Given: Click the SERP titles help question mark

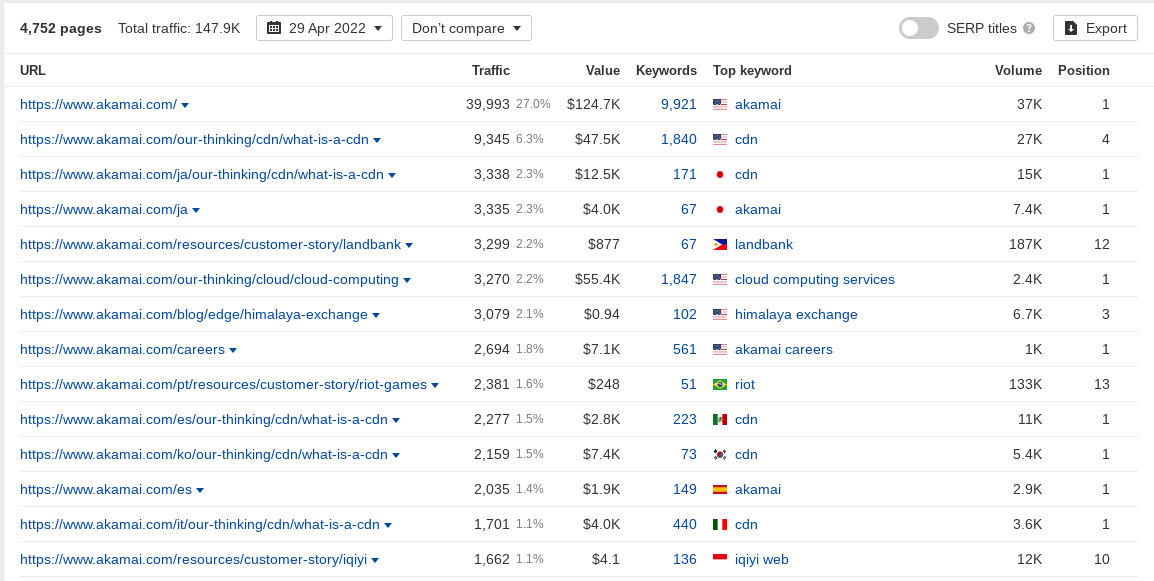Looking at the screenshot, I should coord(1029,28).
